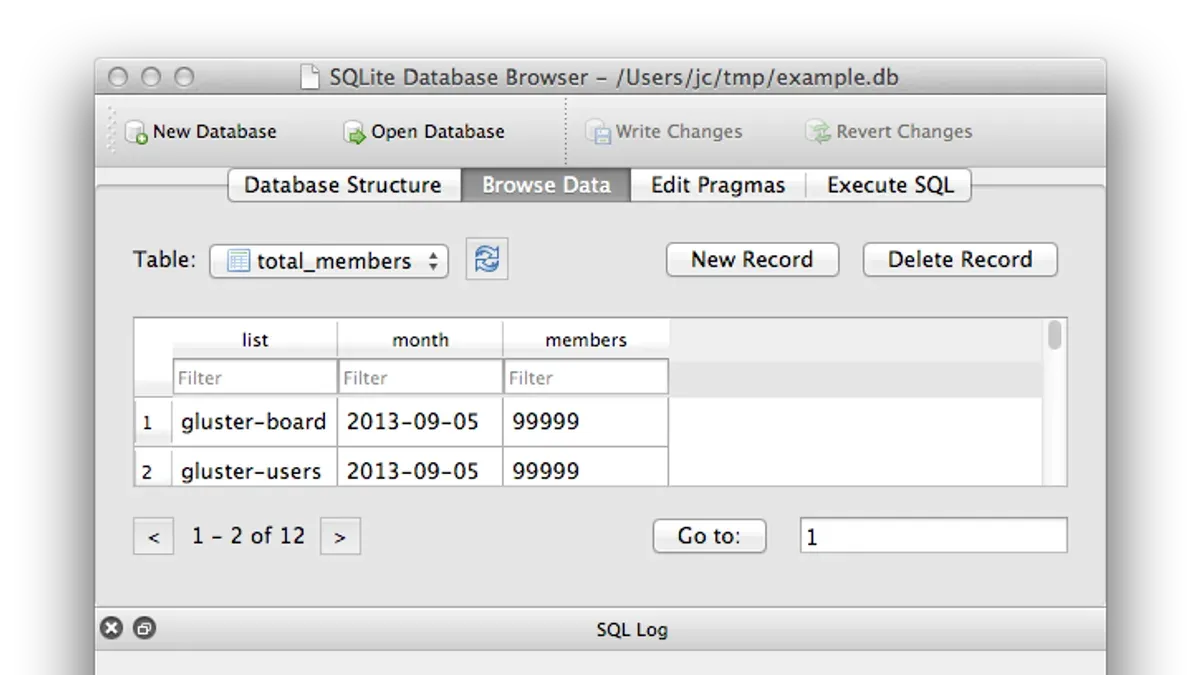The image size is (1200, 675).
Task: Sort by the members column header
Action: pos(586,339)
